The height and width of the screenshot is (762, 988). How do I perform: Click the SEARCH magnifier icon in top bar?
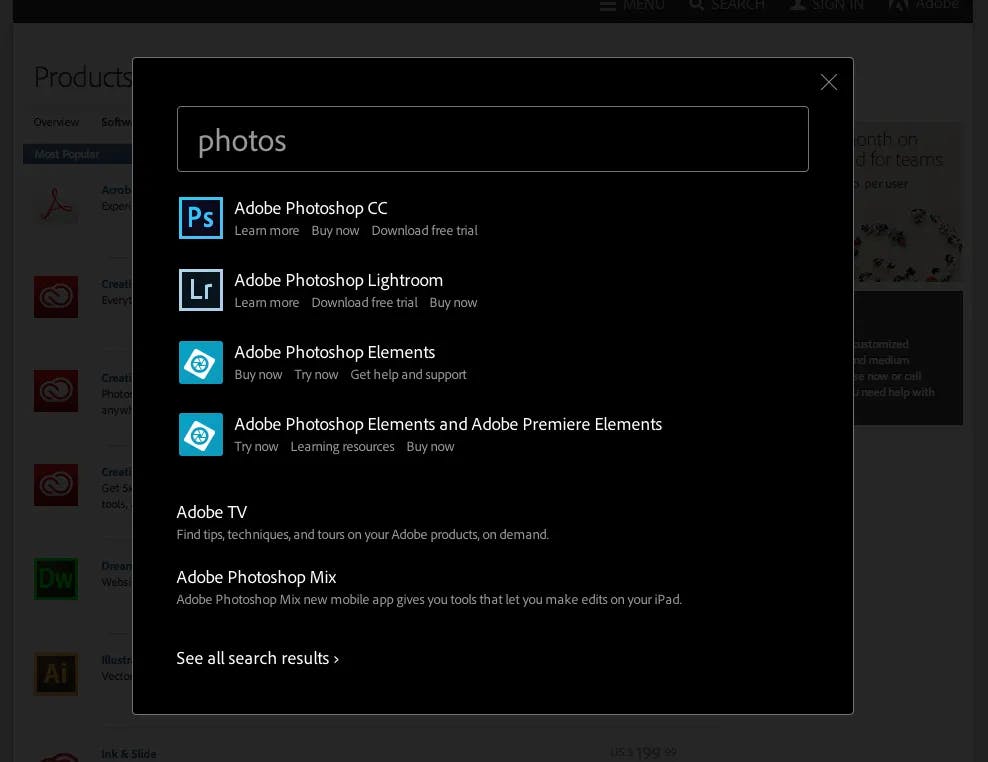coord(696,5)
